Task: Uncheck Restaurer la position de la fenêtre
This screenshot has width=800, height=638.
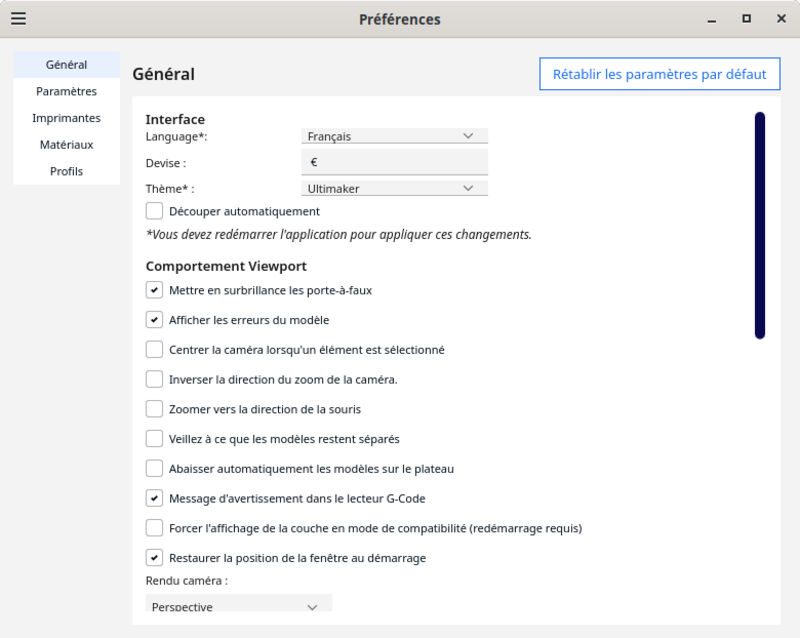Action: pyautogui.click(x=154, y=557)
